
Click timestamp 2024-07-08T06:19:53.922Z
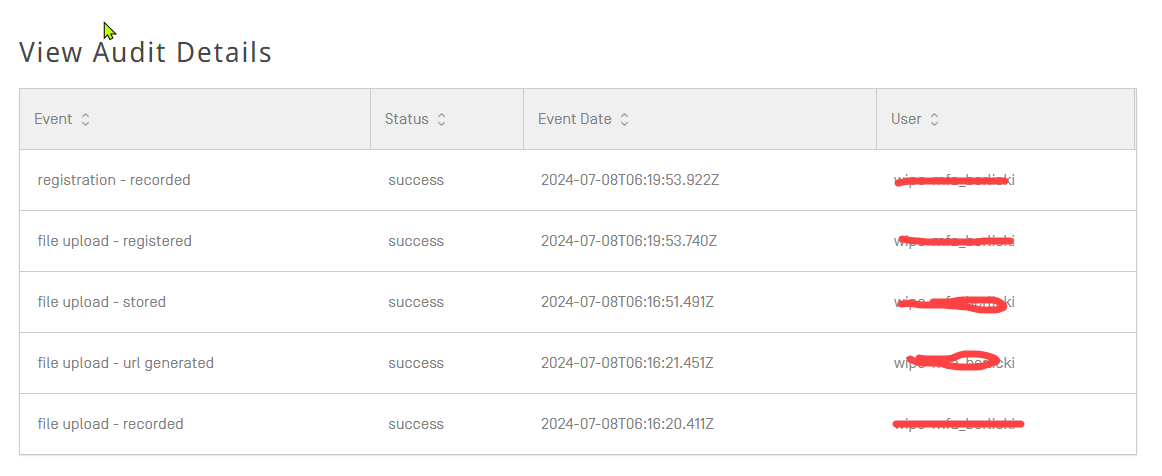pyautogui.click(x=629, y=180)
